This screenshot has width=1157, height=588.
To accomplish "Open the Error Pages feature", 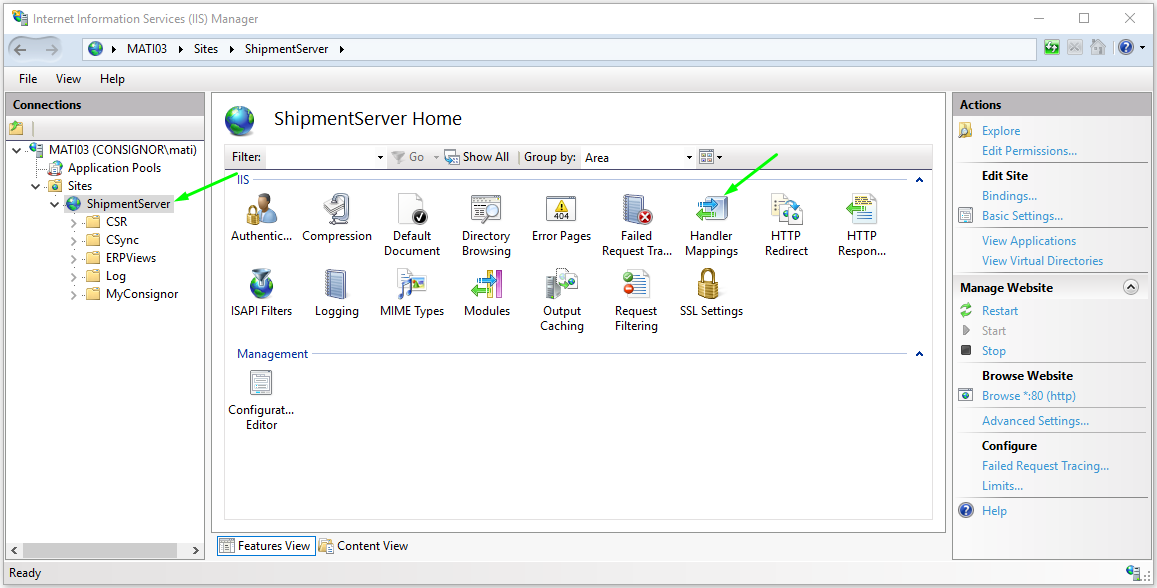I will click(560, 212).
